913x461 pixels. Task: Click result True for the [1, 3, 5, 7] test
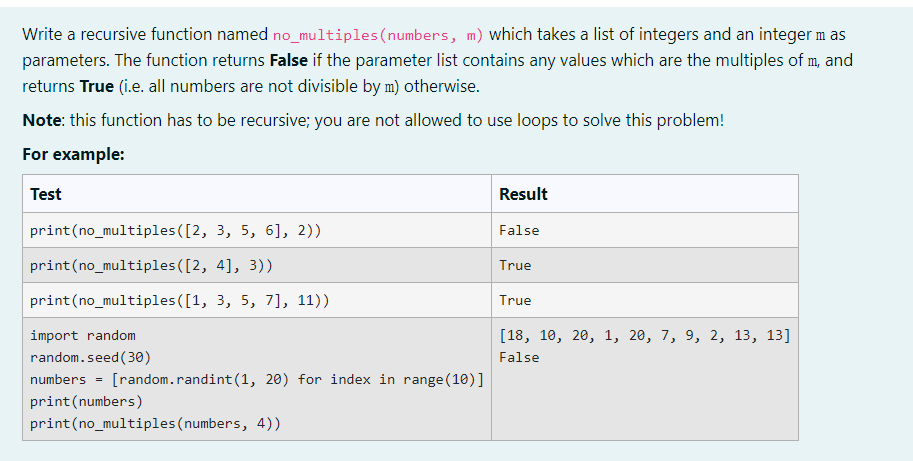(515, 300)
